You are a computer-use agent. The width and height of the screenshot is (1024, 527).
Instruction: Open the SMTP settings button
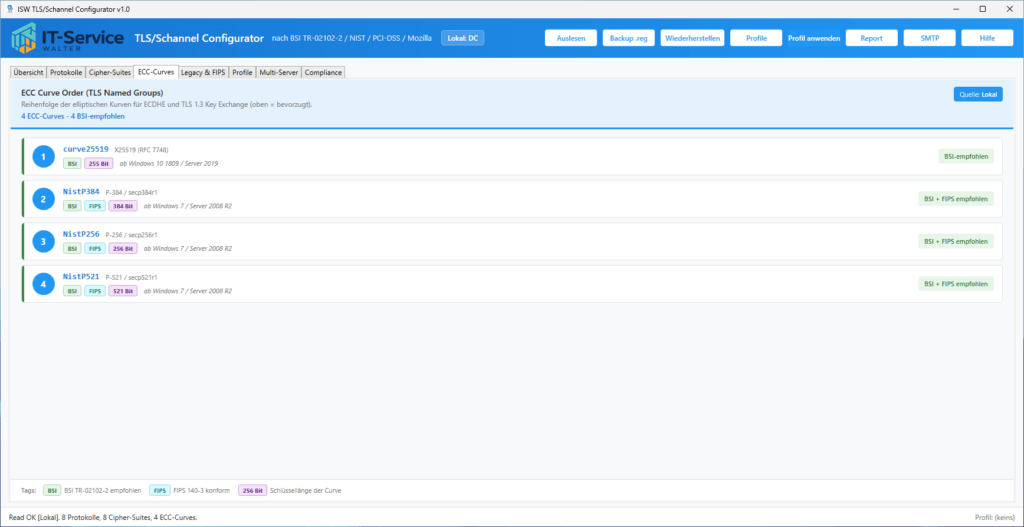tap(929, 38)
